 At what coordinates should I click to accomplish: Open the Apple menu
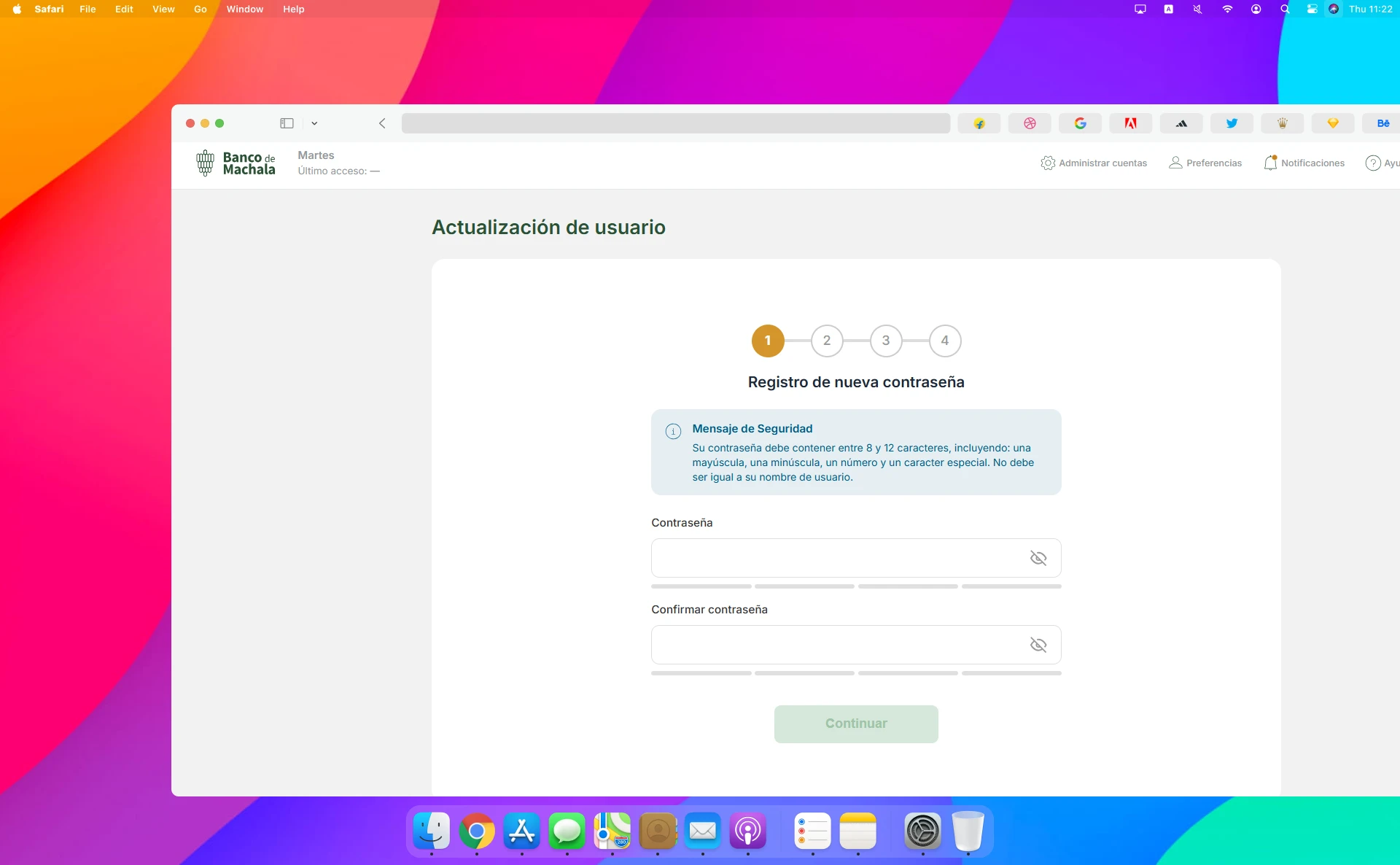[17, 9]
